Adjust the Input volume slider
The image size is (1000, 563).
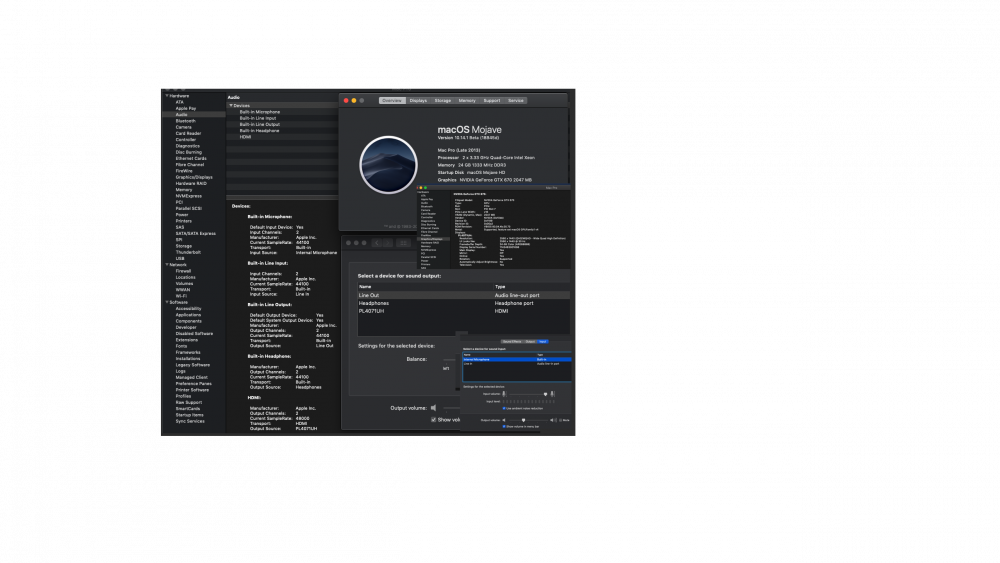[529, 394]
